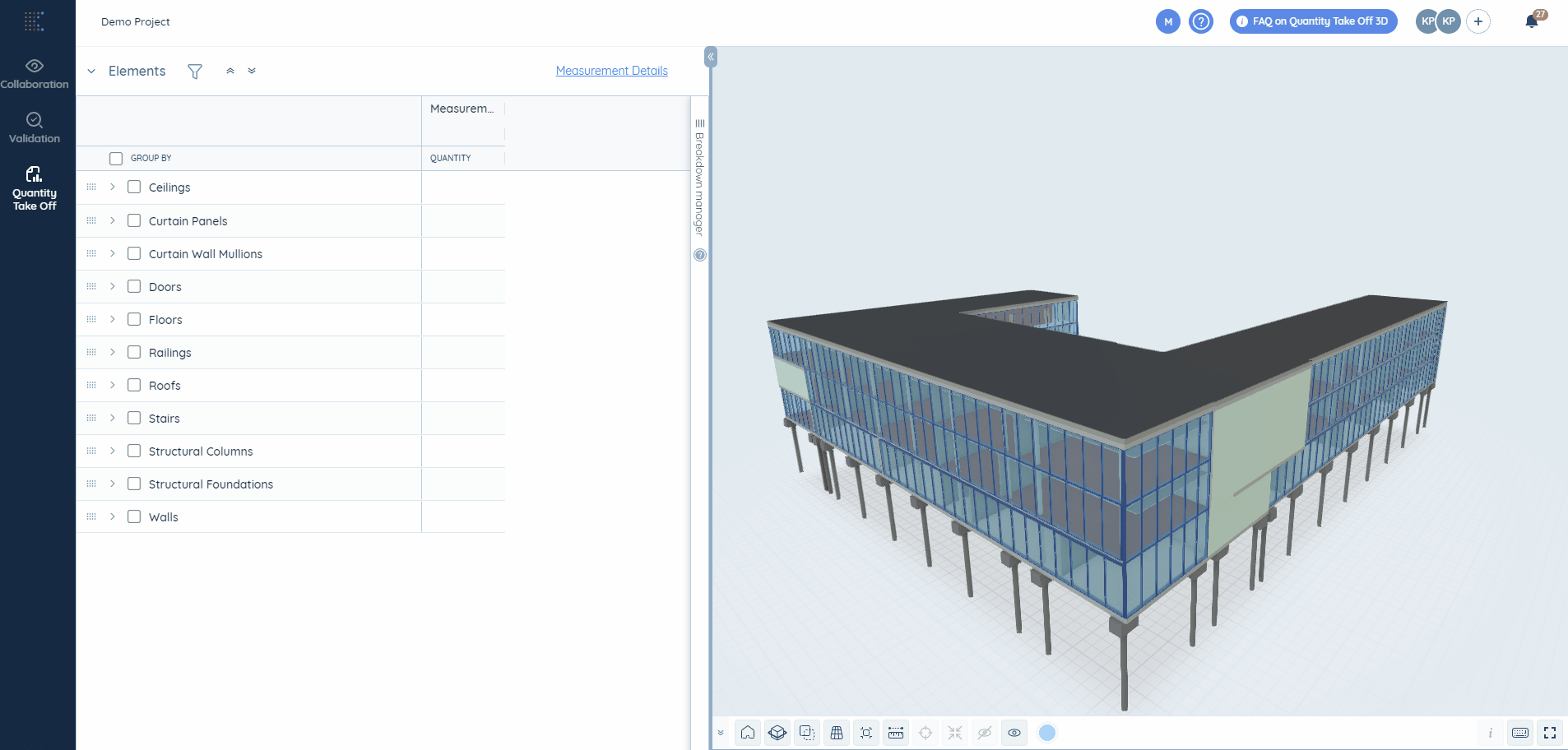Click the isolate inward arrows icon
Image resolution: width=1568 pixels, height=750 pixels.
[x=955, y=733]
